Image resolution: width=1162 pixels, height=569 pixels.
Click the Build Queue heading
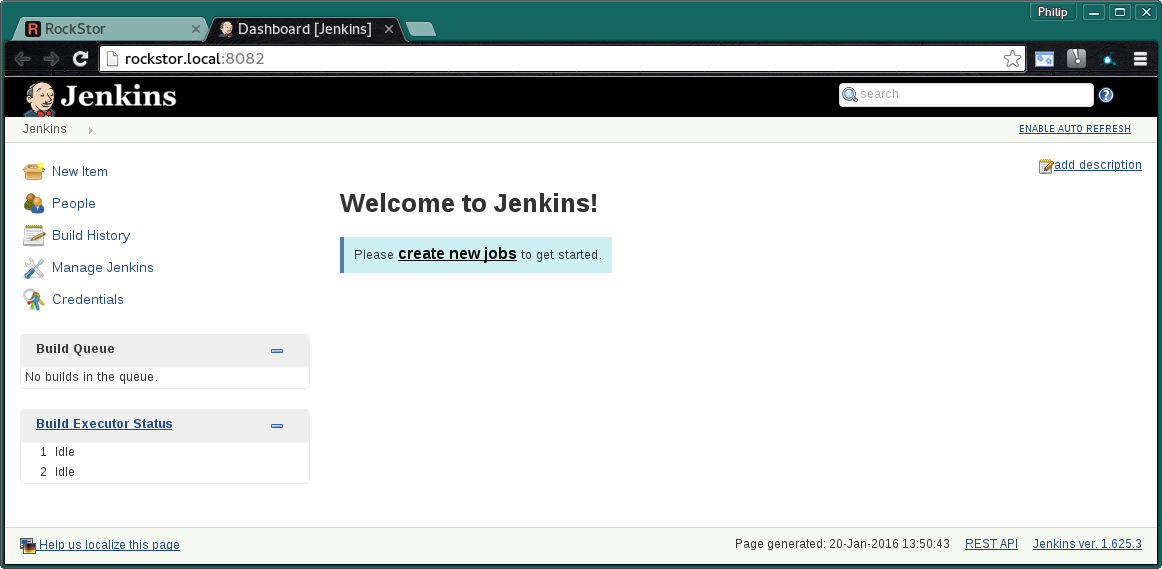(75, 349)
